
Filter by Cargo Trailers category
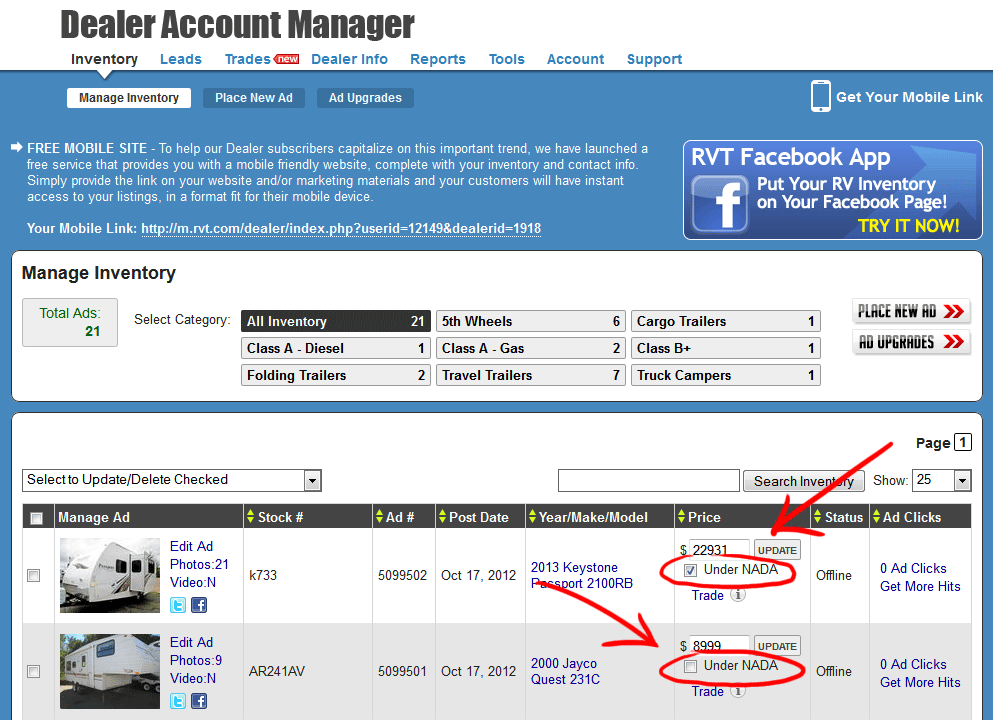(x=726, y=321)
